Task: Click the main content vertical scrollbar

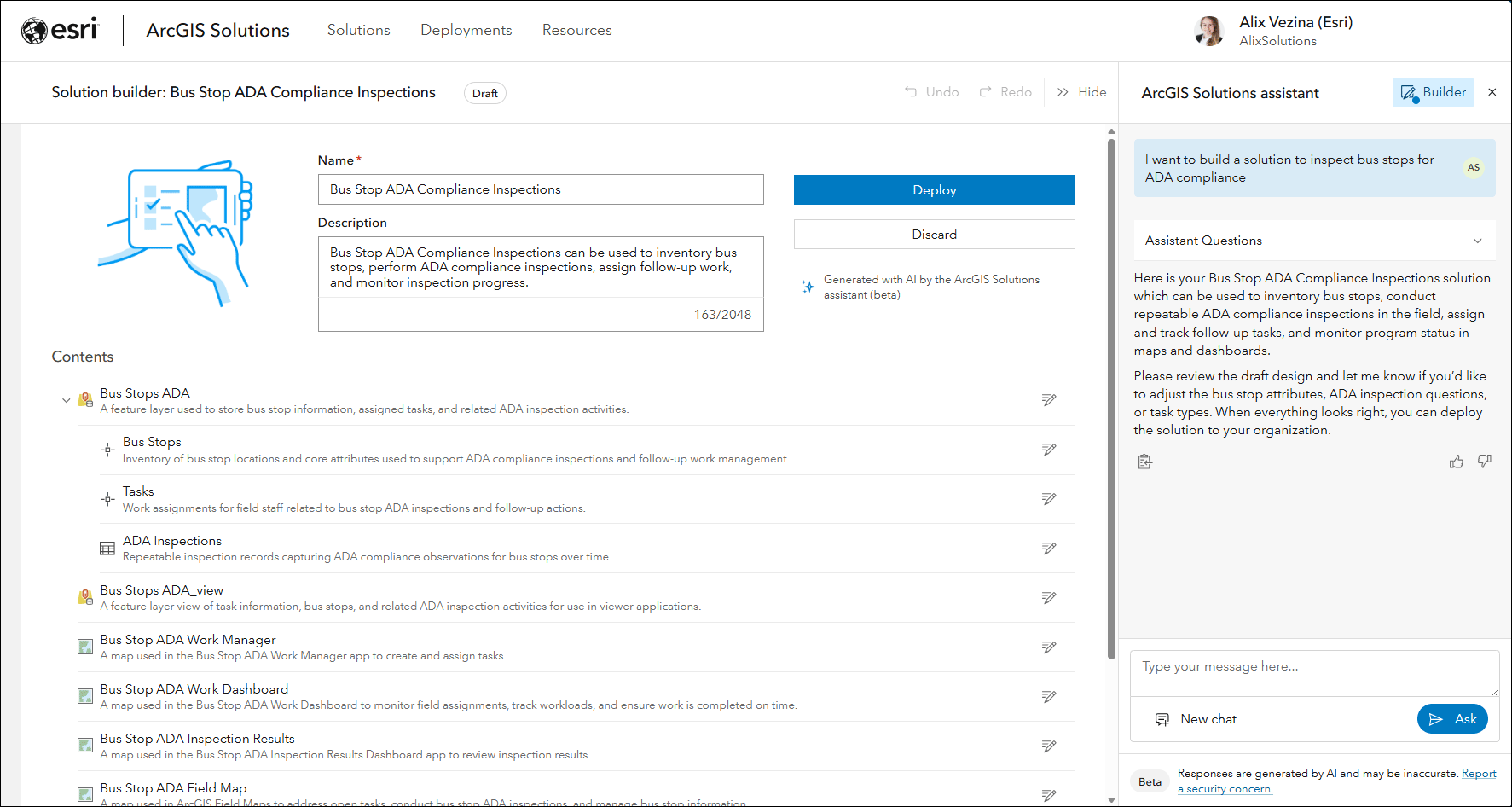Action: [1111, 398]
